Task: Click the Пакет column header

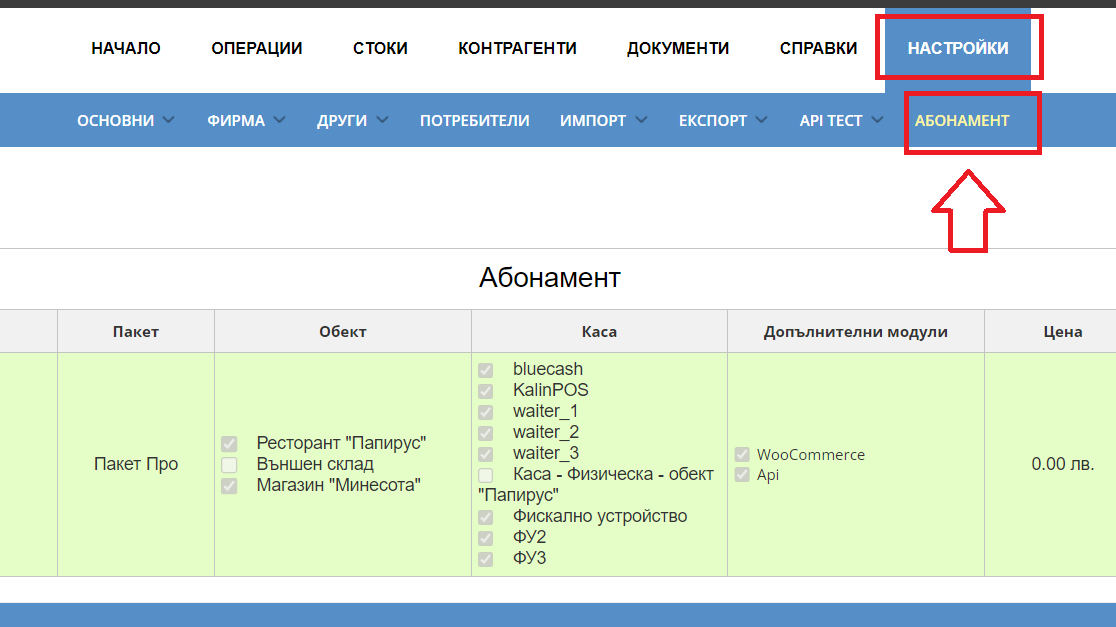Action: tap(136, 332)
